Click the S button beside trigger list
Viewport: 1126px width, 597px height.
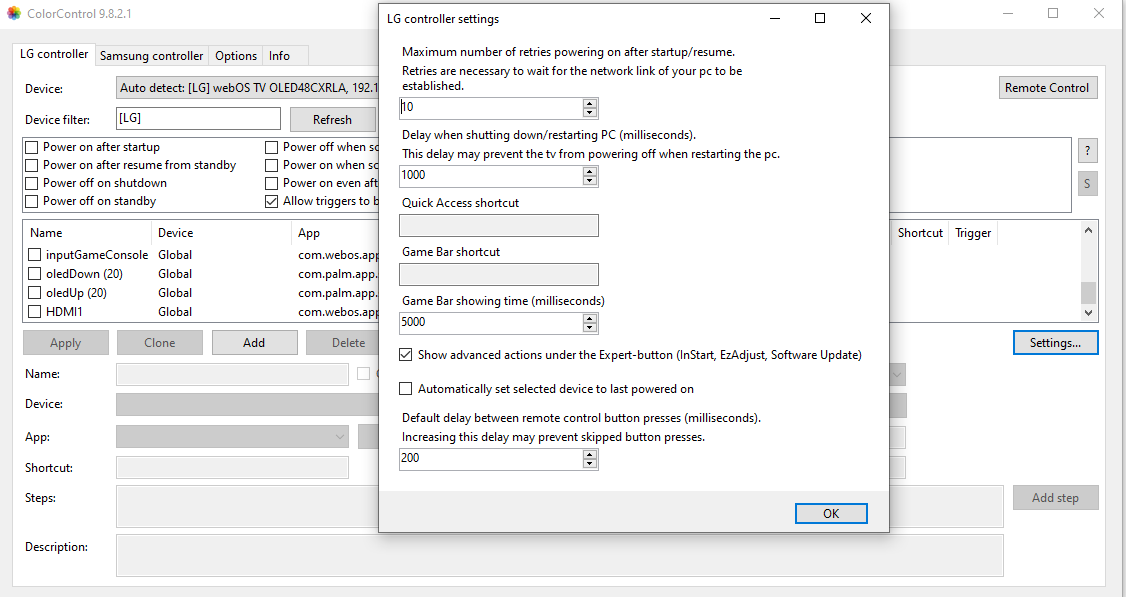[1087, 184]
